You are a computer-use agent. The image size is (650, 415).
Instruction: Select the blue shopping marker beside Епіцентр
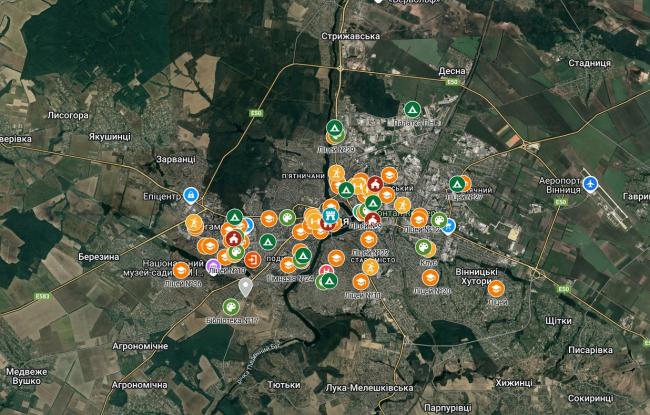192,195
